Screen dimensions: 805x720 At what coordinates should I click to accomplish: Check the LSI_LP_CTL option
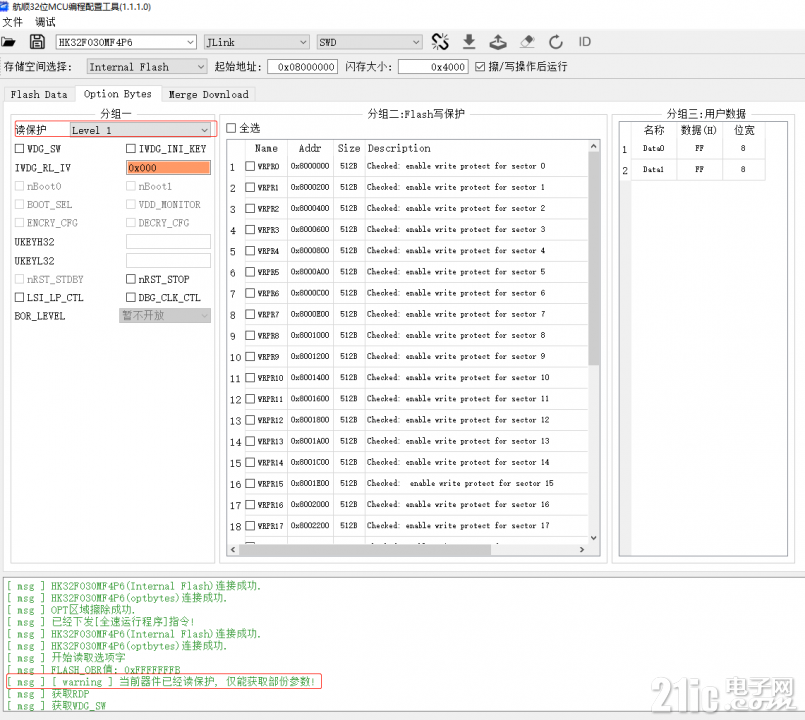click(20, 297)
